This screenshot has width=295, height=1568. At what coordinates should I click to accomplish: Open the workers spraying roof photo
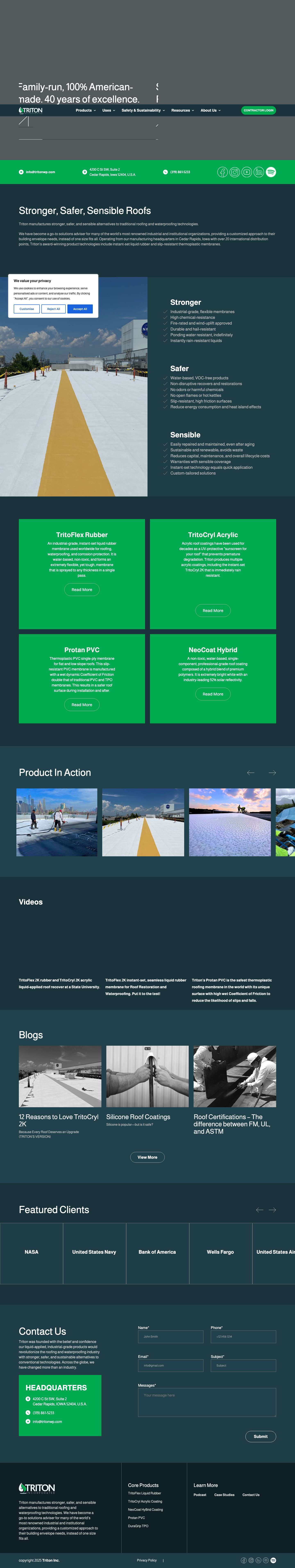pos(57,822)
